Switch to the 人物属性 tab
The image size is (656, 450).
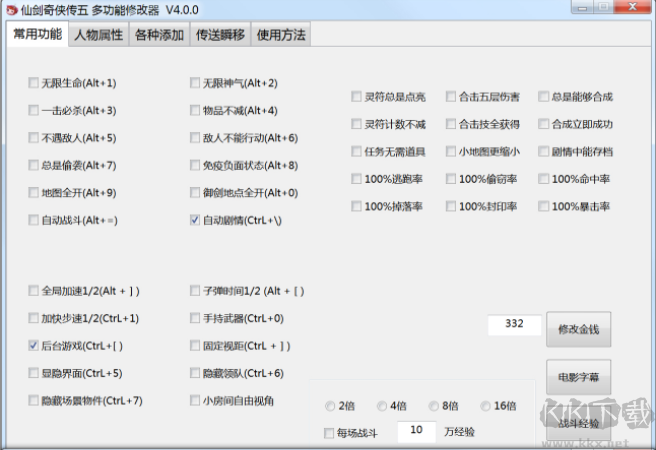point(99,34)
